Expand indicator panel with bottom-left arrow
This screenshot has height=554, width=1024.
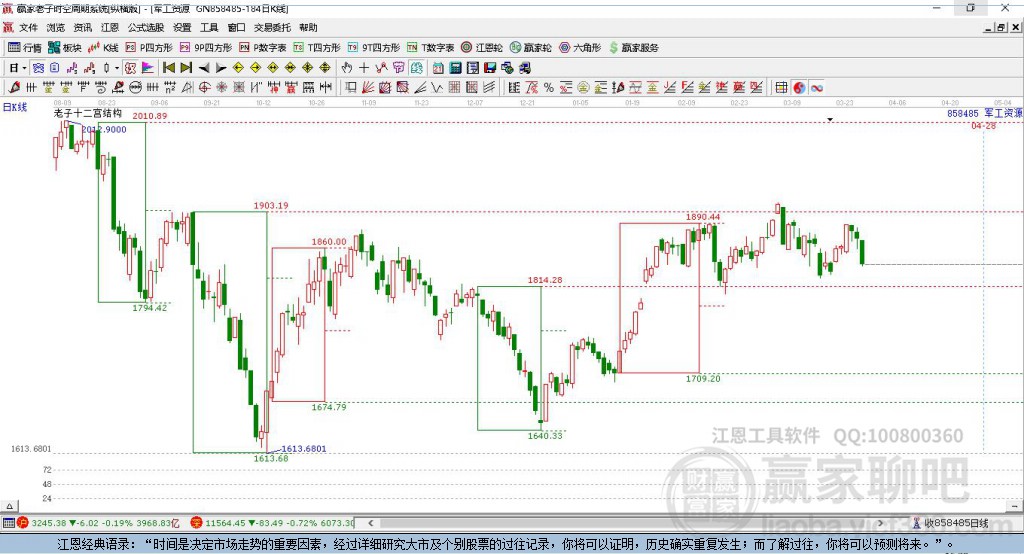coord(9,506)
